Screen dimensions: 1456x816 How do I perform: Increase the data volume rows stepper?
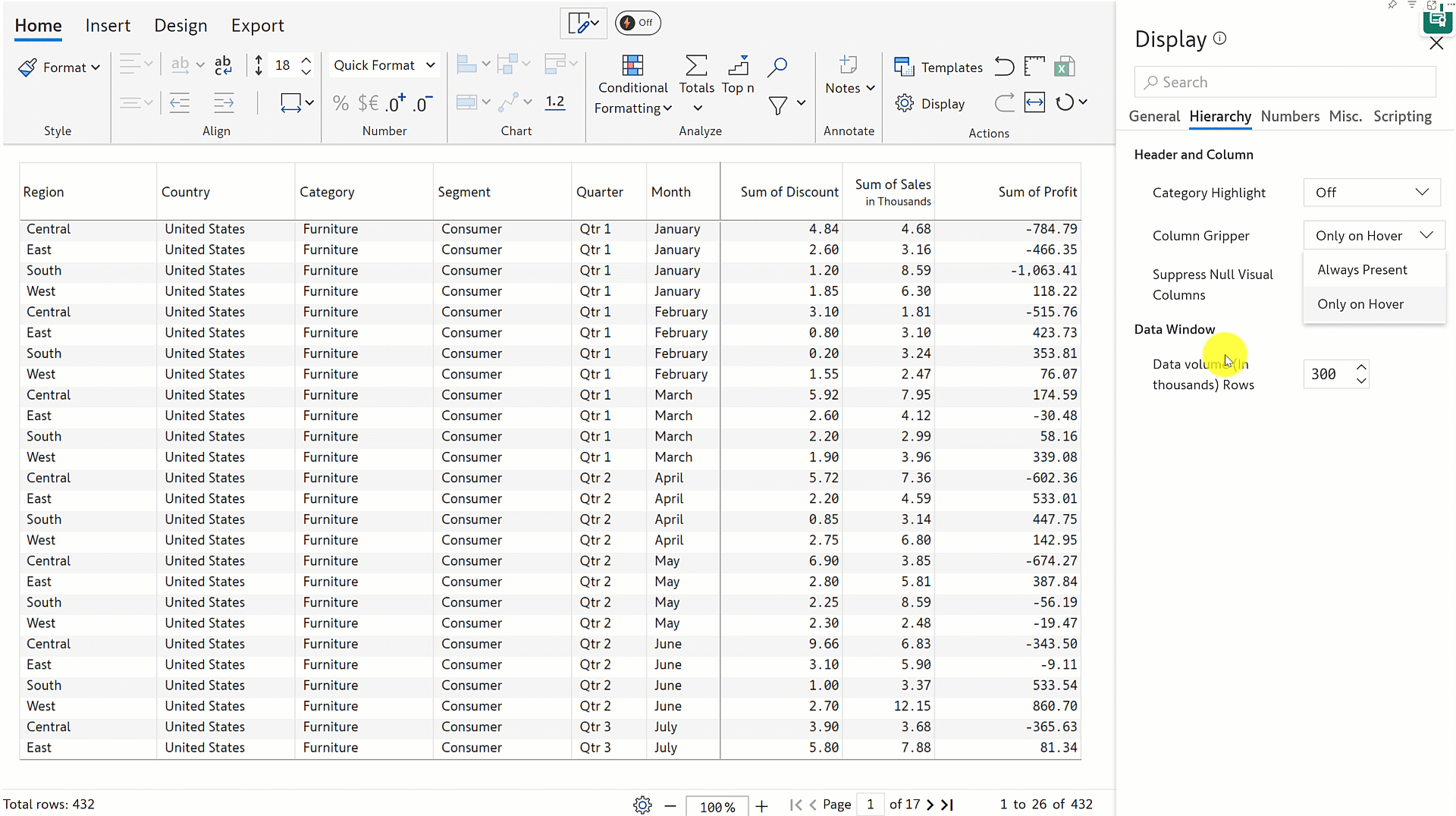(1362, 367)
